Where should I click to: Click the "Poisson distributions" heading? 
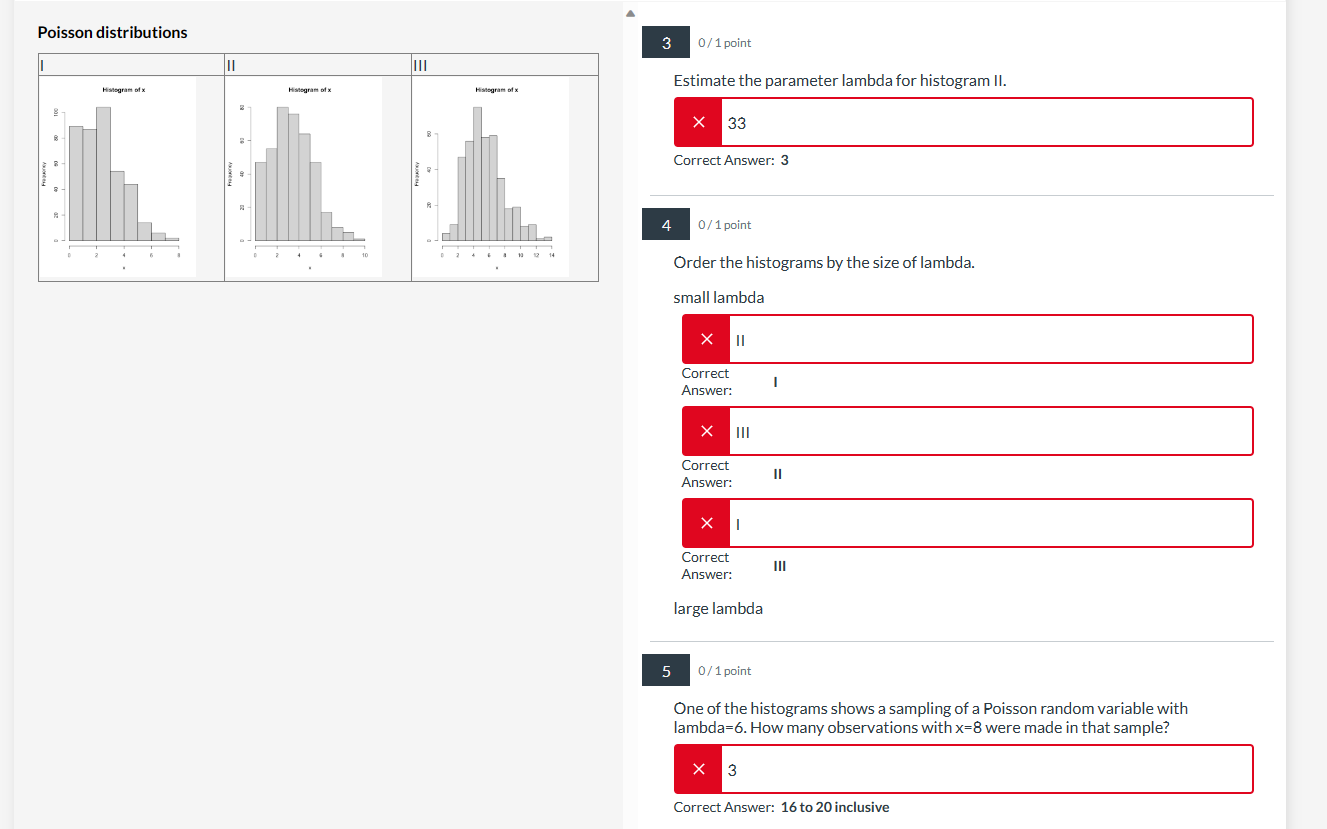point(112,32)
